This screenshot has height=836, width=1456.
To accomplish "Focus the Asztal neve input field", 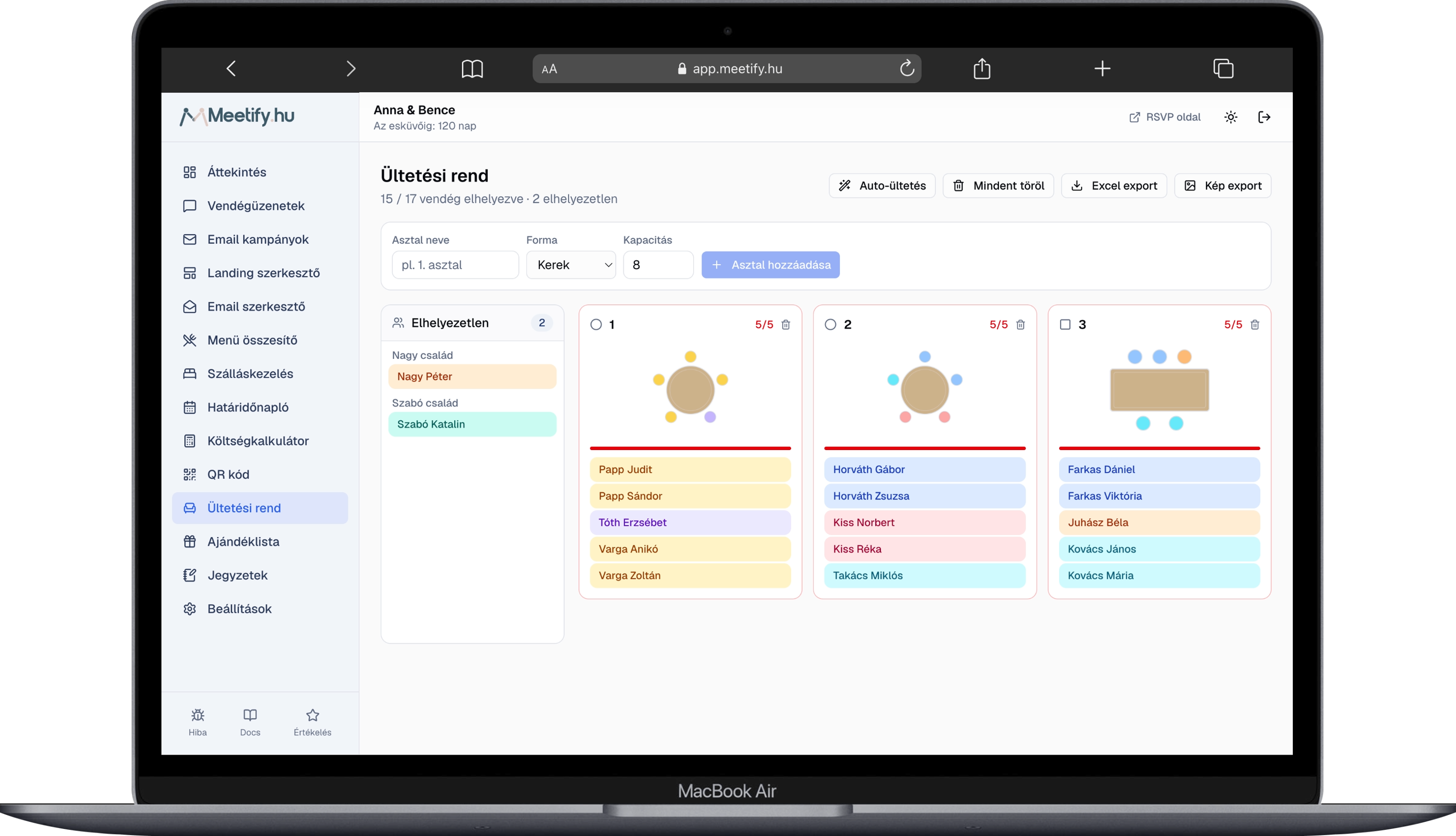I will [x=455, y=265].
